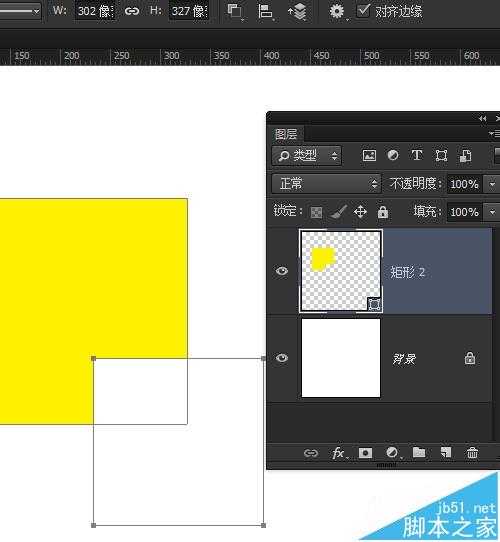Expand the 不透明度 opacity dropdown arrow
This screenshot has height=542, width=500.
492,184
